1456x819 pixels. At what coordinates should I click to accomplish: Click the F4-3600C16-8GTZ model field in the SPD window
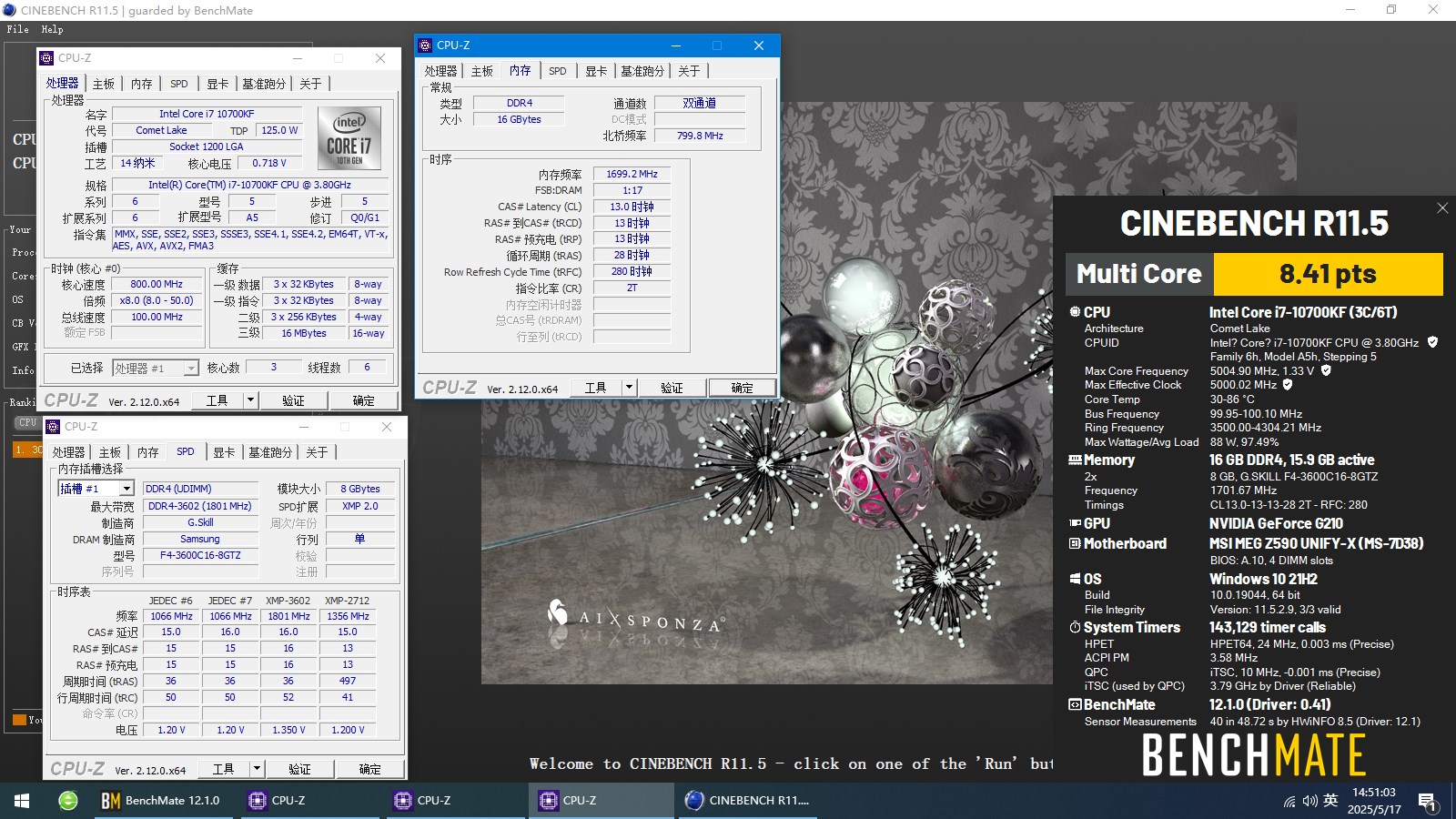pyautogui.click(x=200, y=555)
